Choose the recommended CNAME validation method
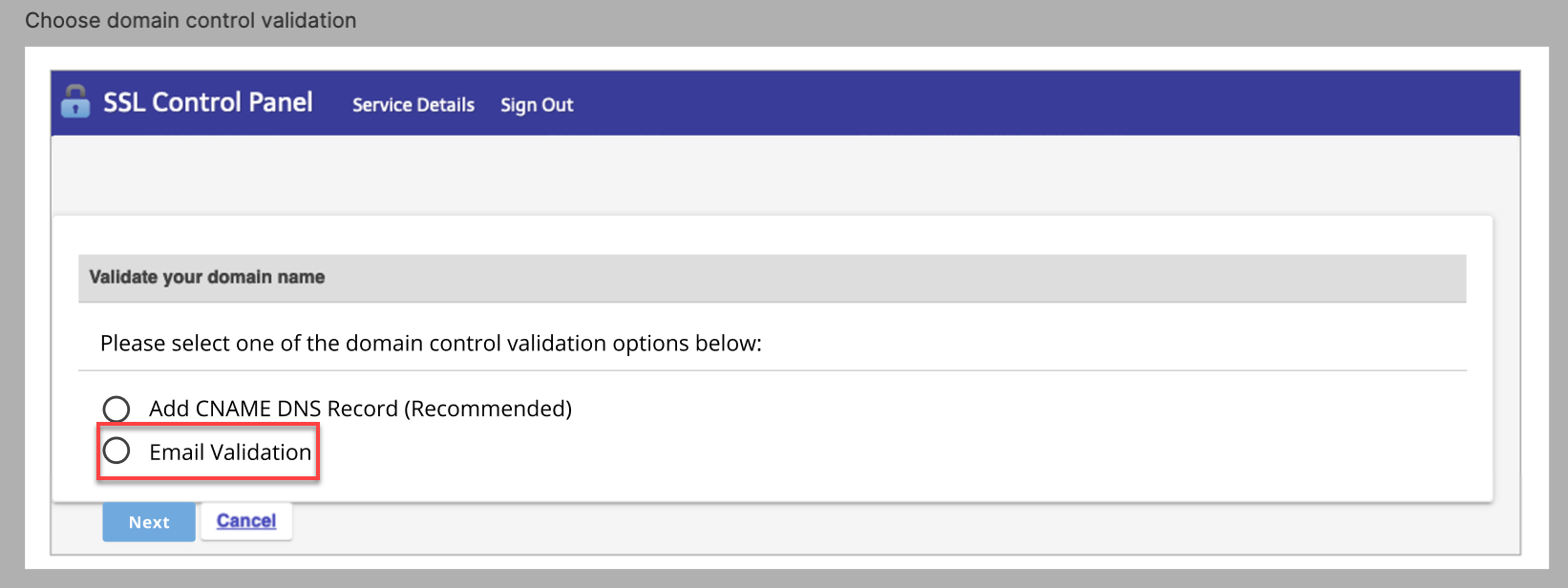Image resolution: width=1568 pixels, height=588 pixels. click(117, 409)
